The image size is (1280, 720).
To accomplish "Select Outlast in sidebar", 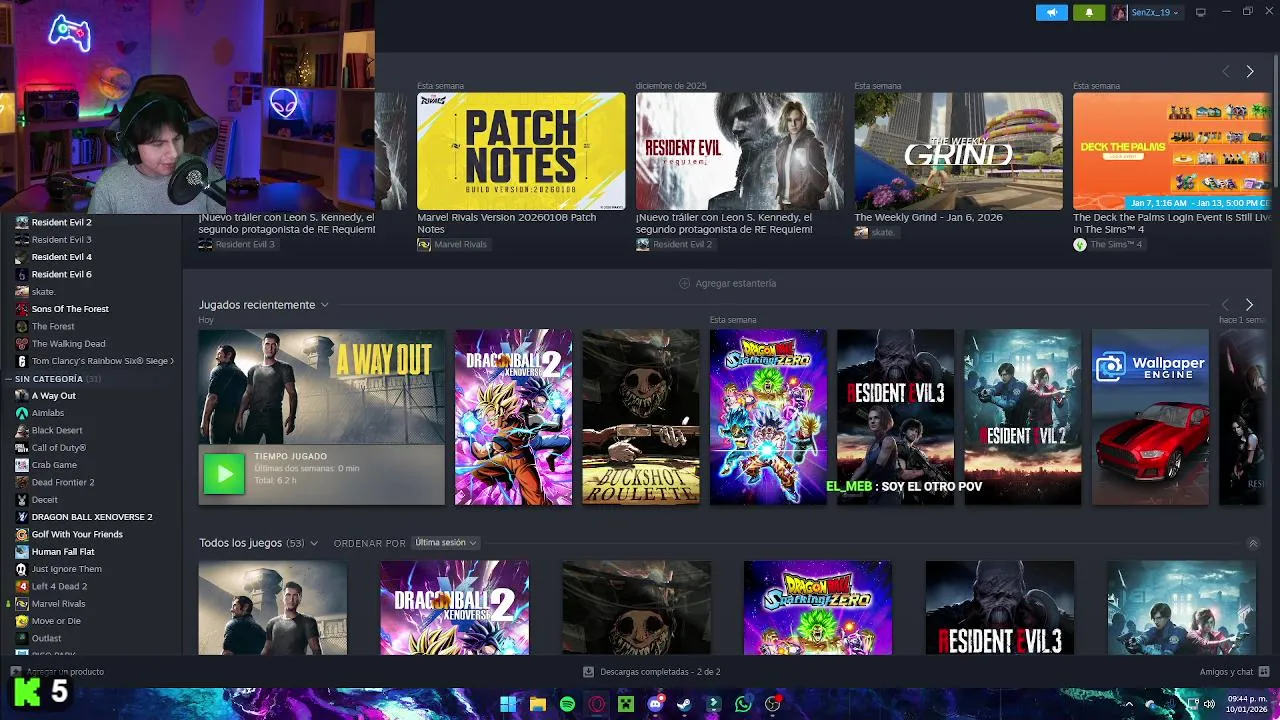I will coord(46,638).
